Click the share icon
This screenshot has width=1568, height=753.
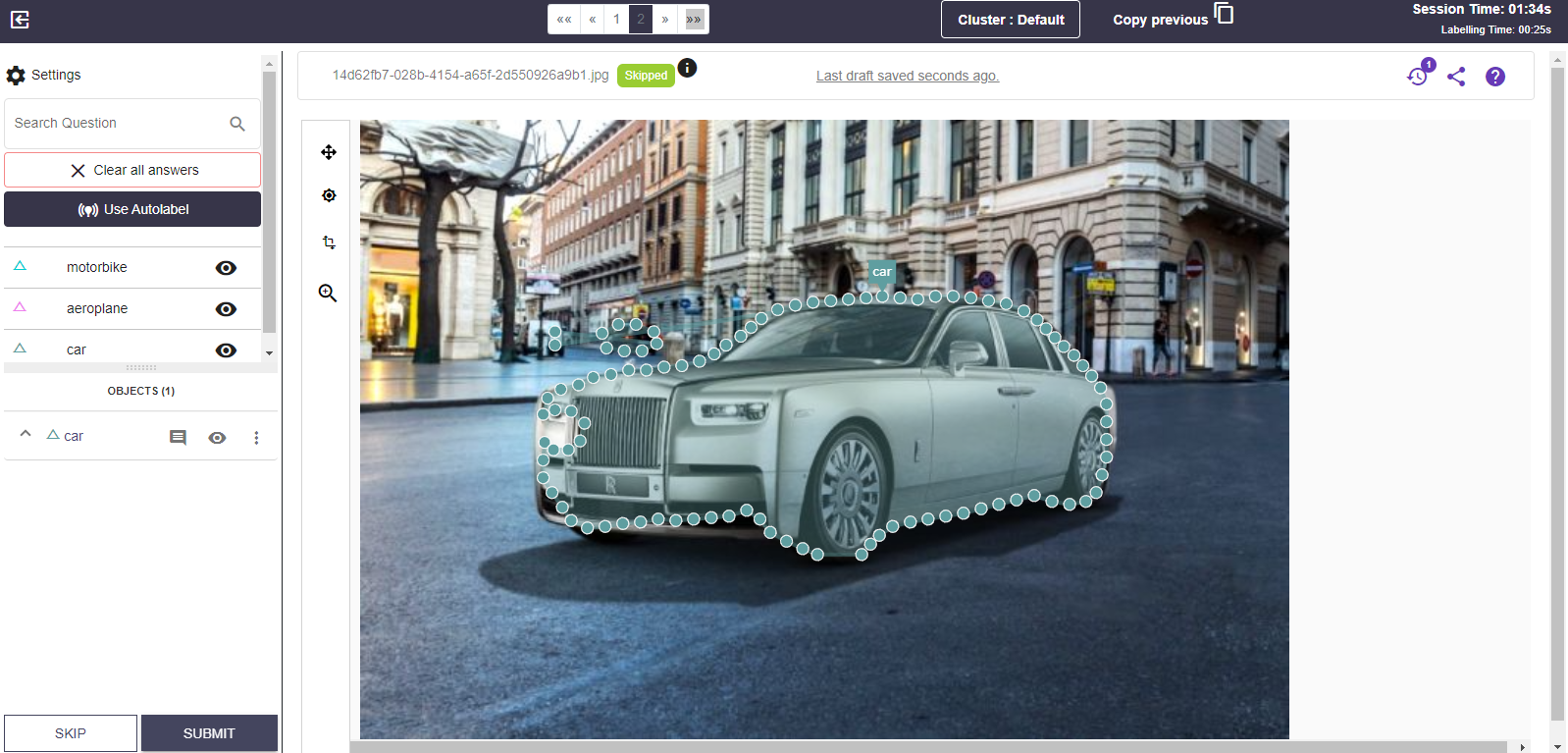pos(1456,77)
